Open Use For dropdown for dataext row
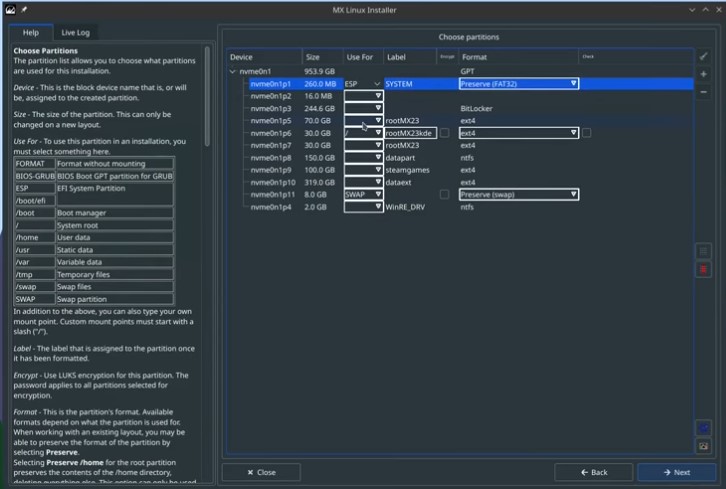 point(363,182)
